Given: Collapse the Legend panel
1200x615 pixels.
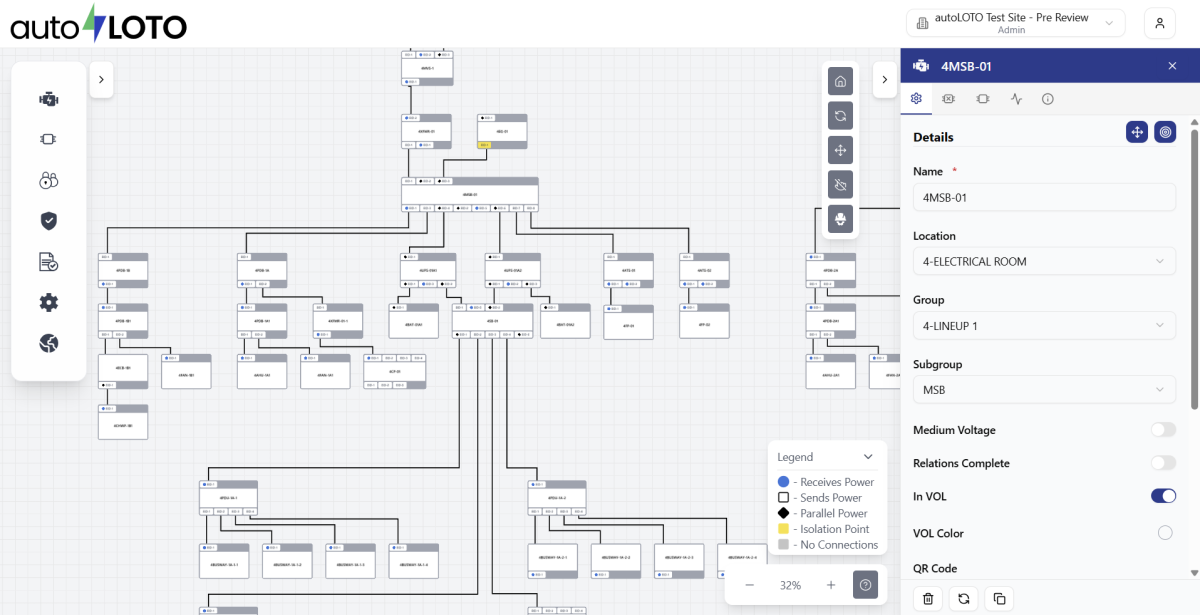Looking at the screenshot, I should coord(868,457).
